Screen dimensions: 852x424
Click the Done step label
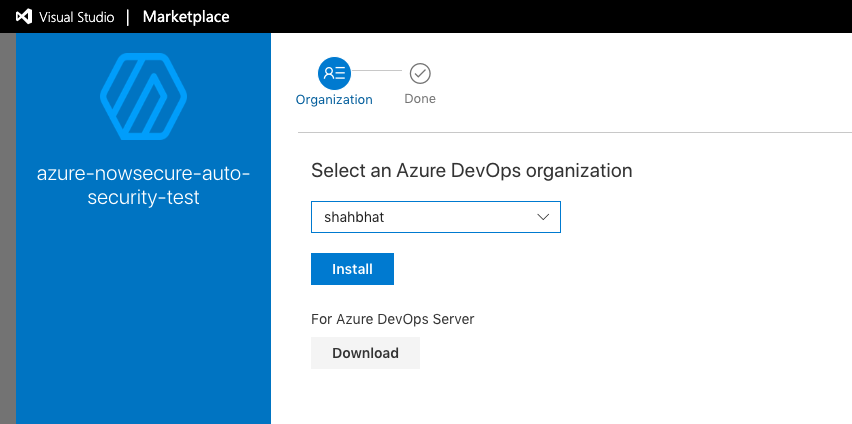coord(420,99)
